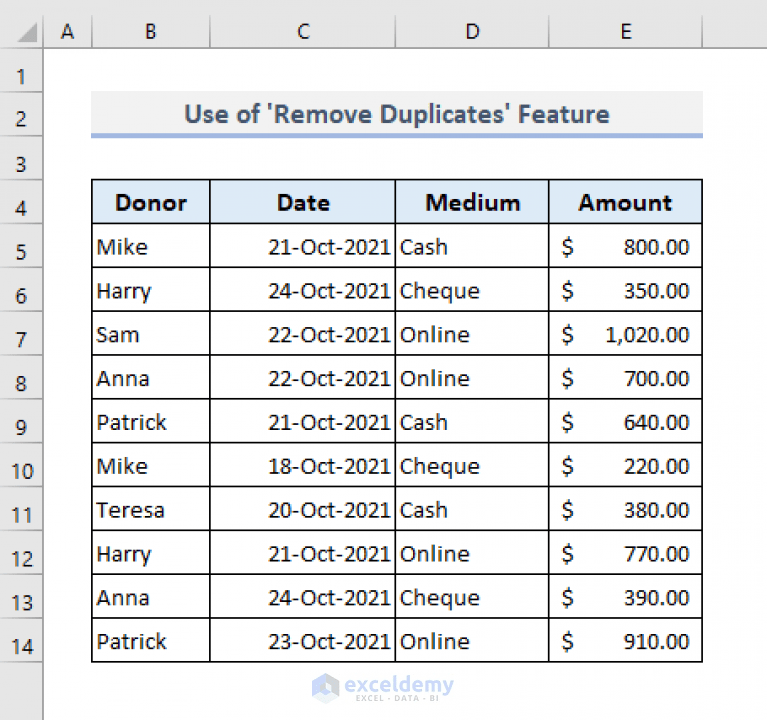Image resolution: width=767 pixels, height=720 pixels.
Task: Select date 24-Oct-2021 in row 6
Action: point(303,290)
